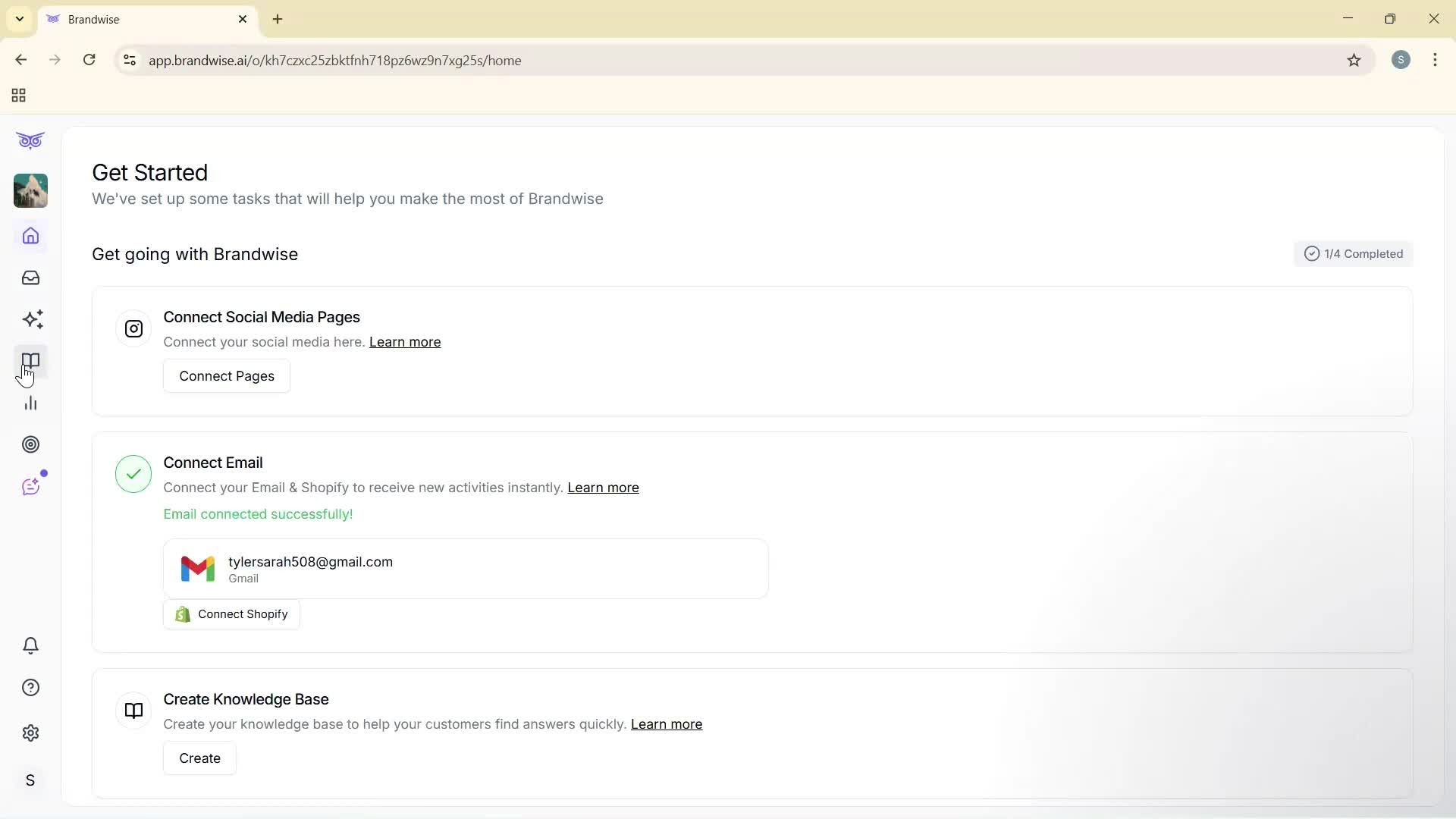Open the Help question-mark icon
Screen dimensions: 1456x819
(x=30, y=687)
